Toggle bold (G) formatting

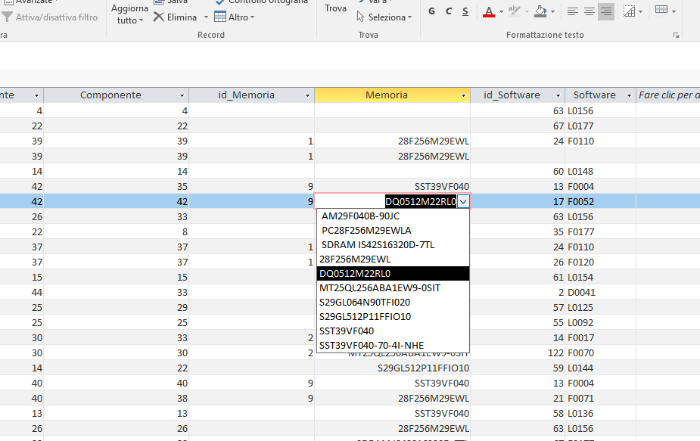pyautogui.click(x=431, y=11)
